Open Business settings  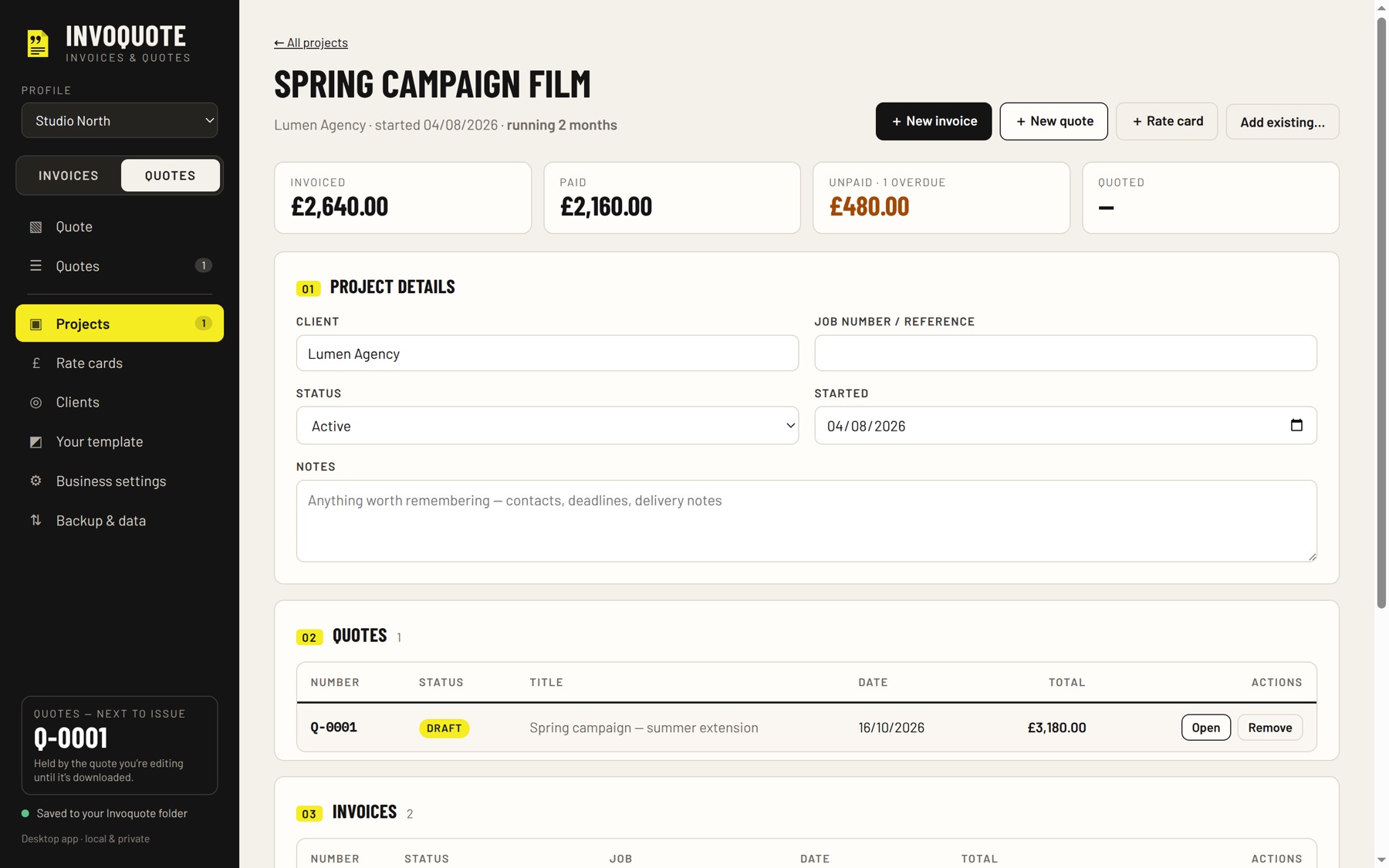click(x=120, y=481)
